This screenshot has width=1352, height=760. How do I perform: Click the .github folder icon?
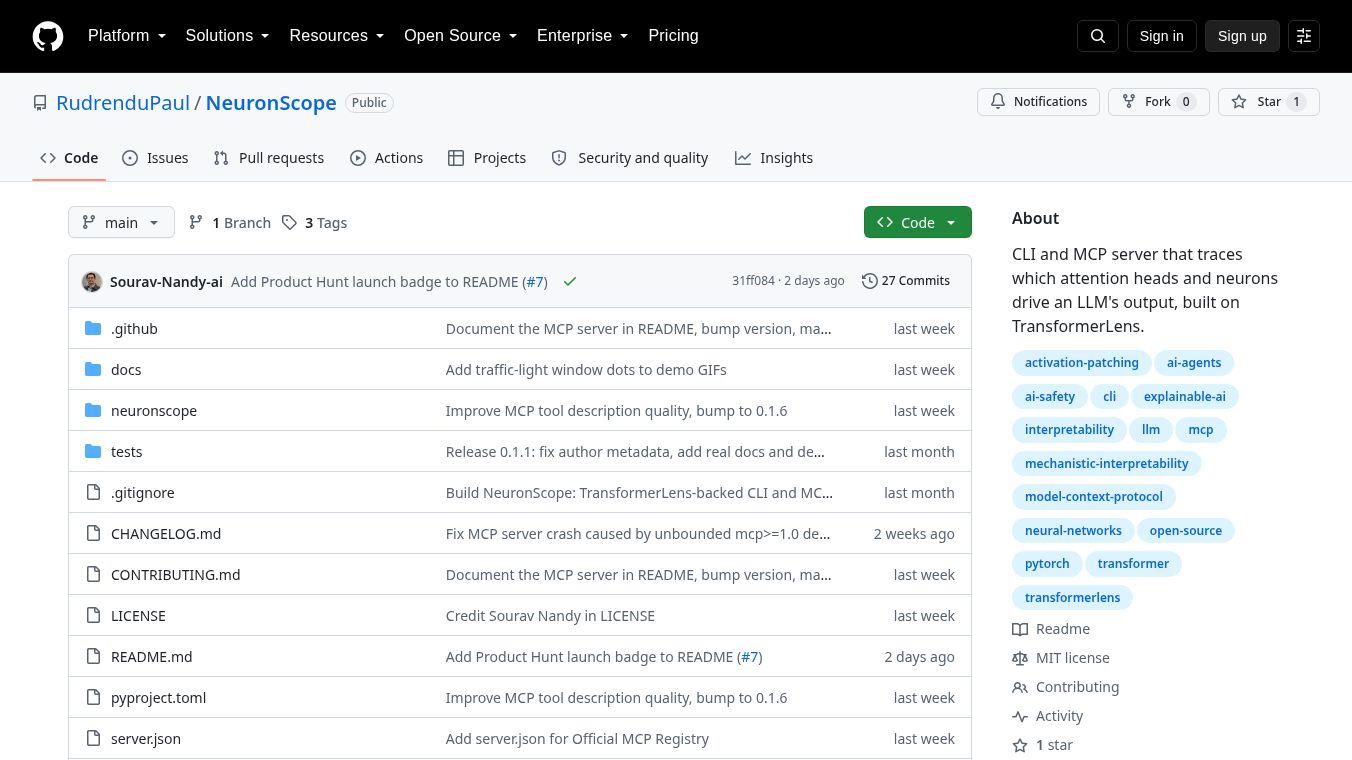(x=93, y=328)
